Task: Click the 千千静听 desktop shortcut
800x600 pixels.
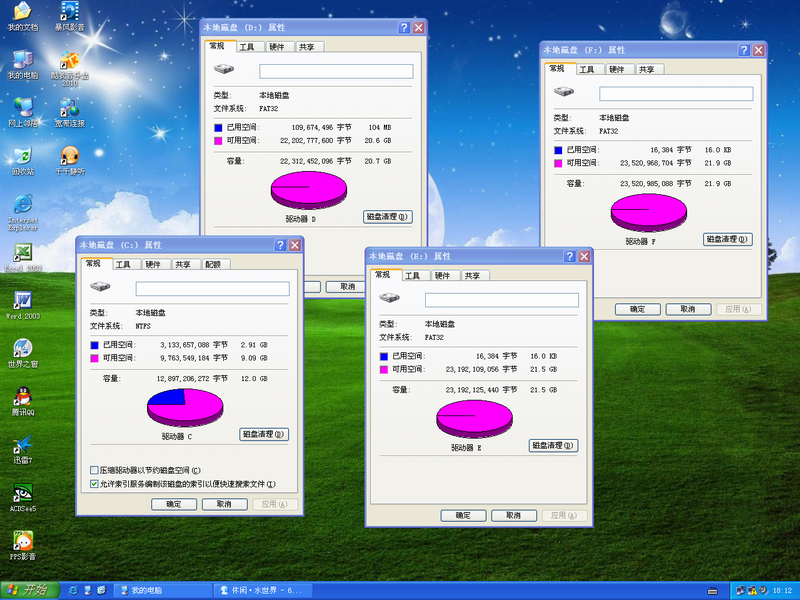Action: 70,161
